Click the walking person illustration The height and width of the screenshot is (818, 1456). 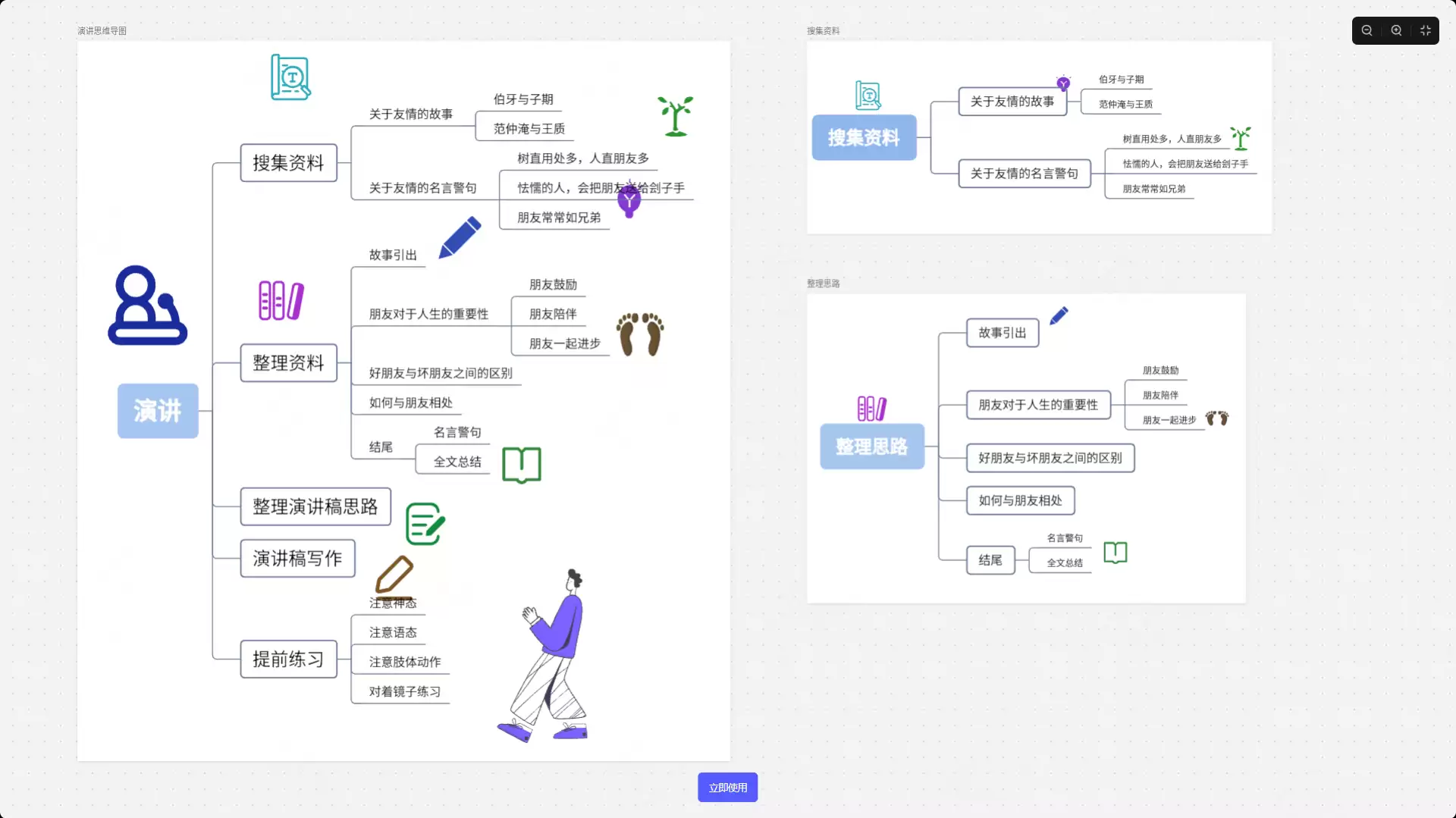pos(544,656)
